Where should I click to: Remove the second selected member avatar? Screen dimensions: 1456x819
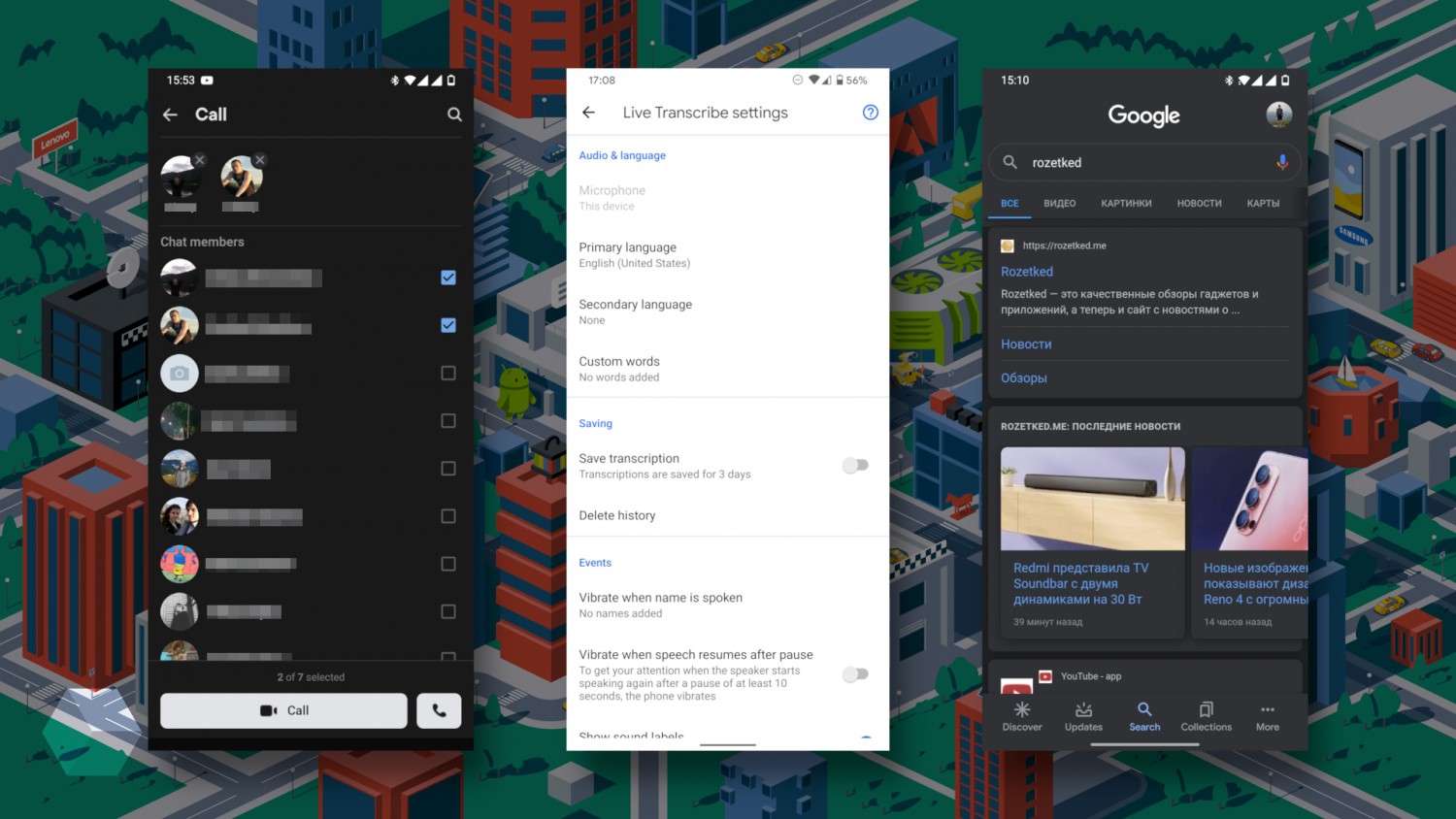pos(259,160)
